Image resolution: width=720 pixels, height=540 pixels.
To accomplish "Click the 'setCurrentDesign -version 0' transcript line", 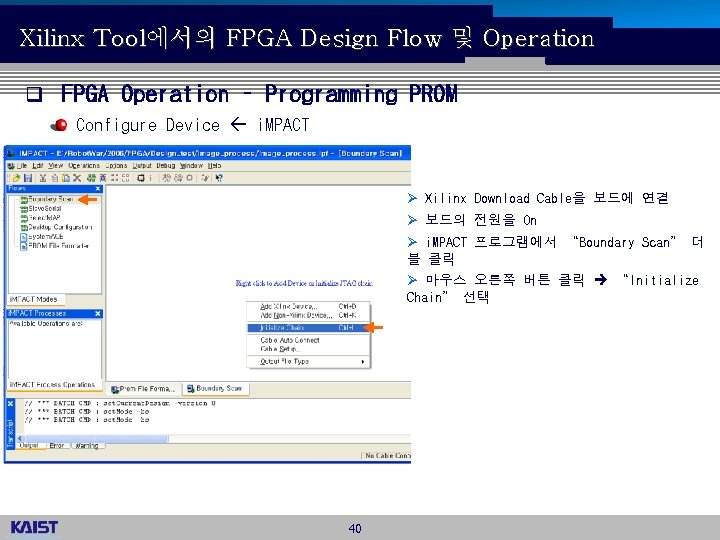I will point(120,403).
